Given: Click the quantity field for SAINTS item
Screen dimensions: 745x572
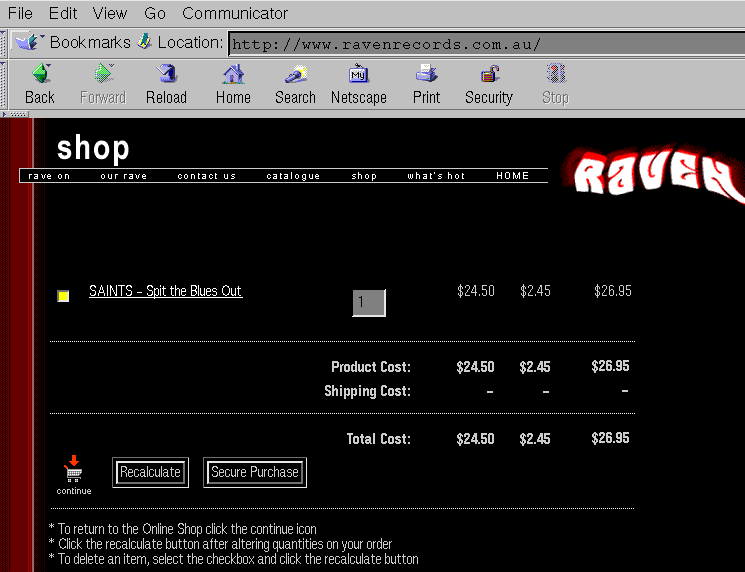Looking at the screenshot, I should pos(368,302).
